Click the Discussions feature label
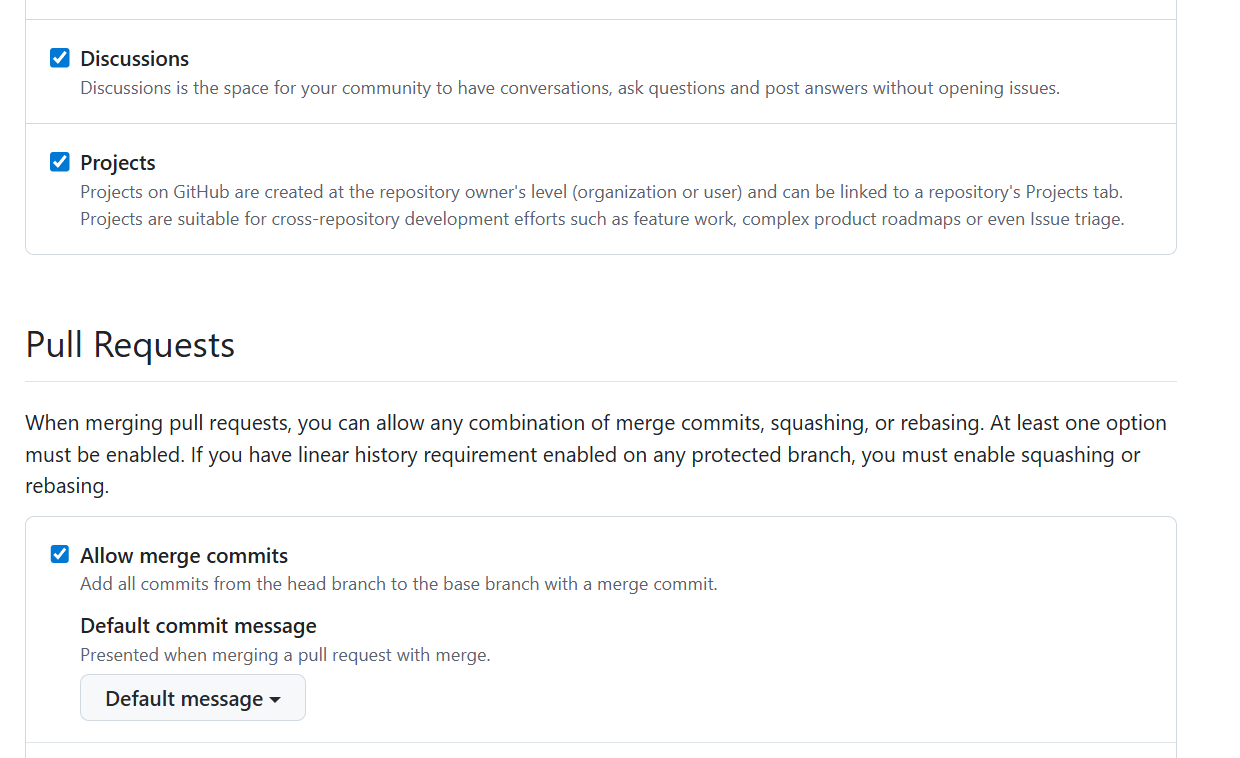1240x758 pixels. [x=134, y=58]
